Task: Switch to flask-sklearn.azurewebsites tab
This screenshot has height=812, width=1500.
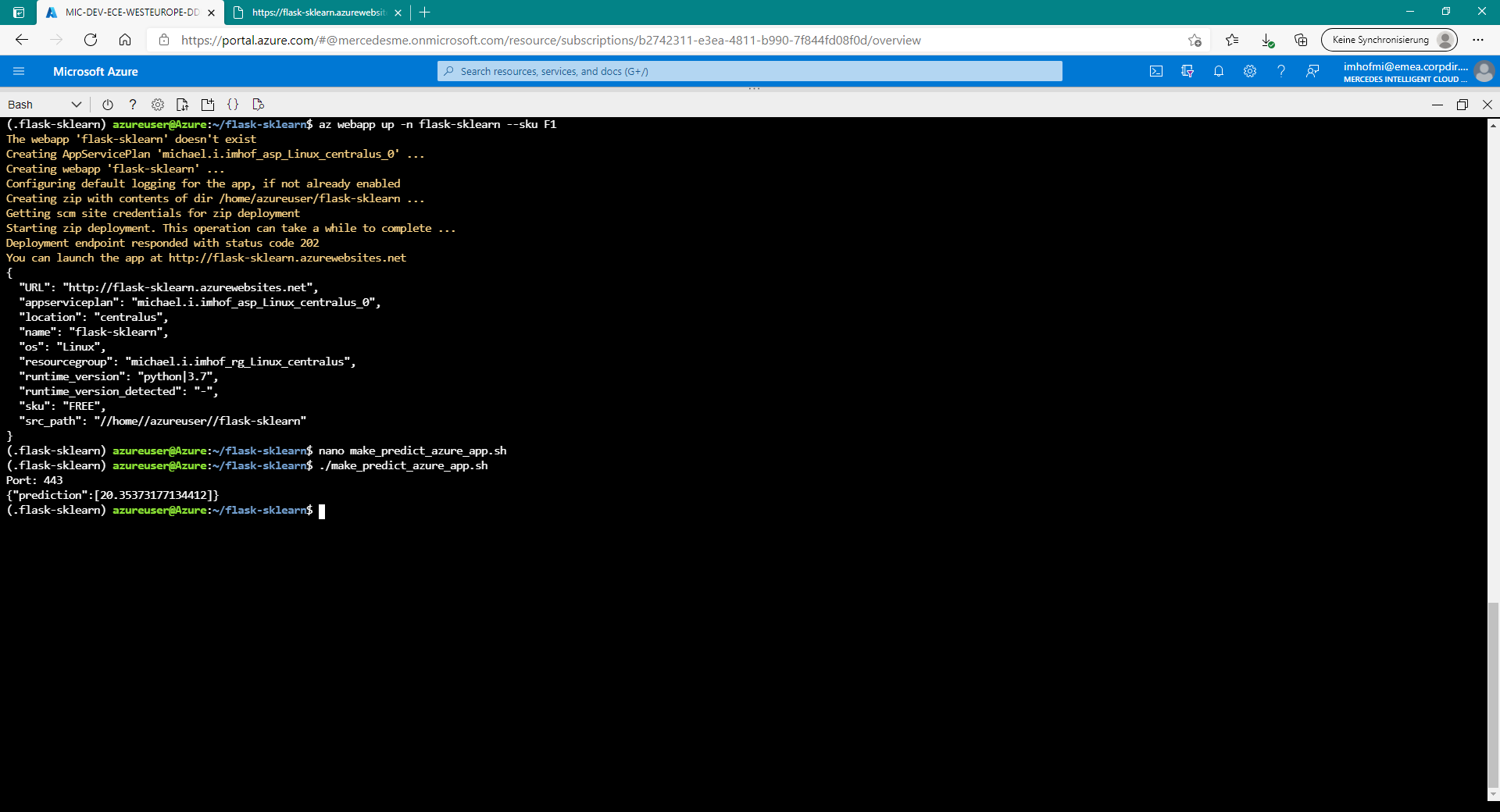Action: 317,12
